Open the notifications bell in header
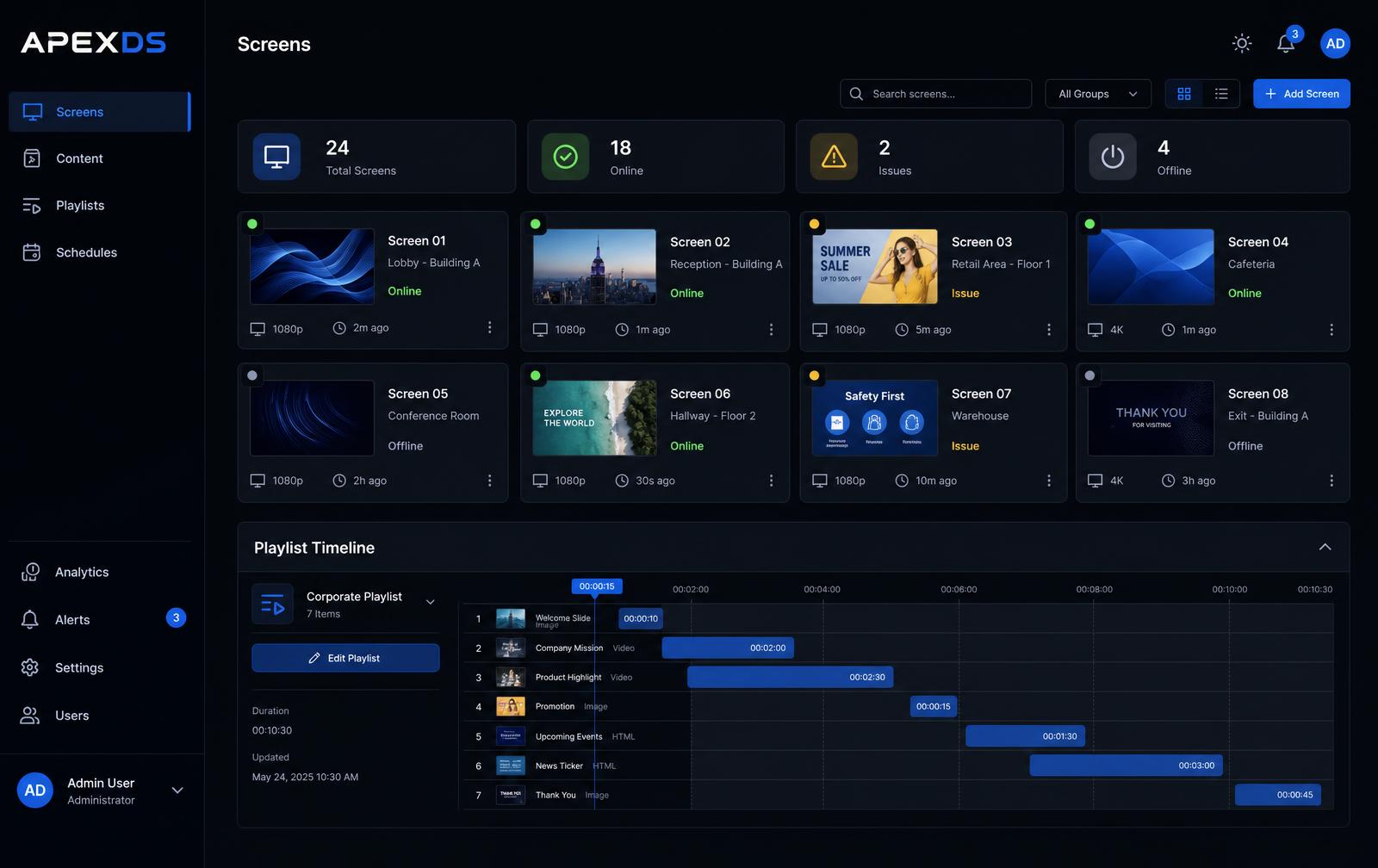Viewport: 1378px width, 868px height. (1286, 43)
